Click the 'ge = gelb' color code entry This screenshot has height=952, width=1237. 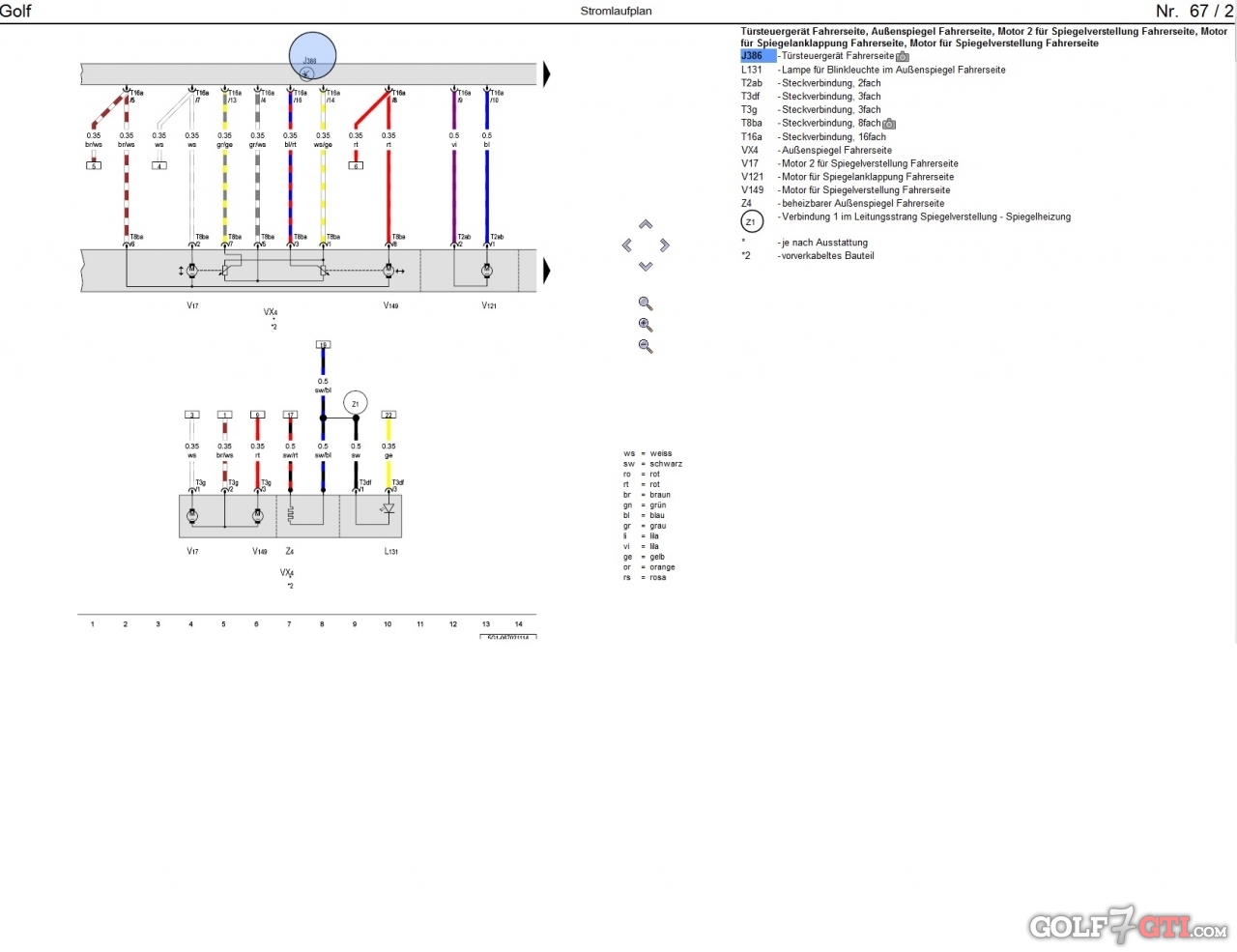[x=645, y=557]
